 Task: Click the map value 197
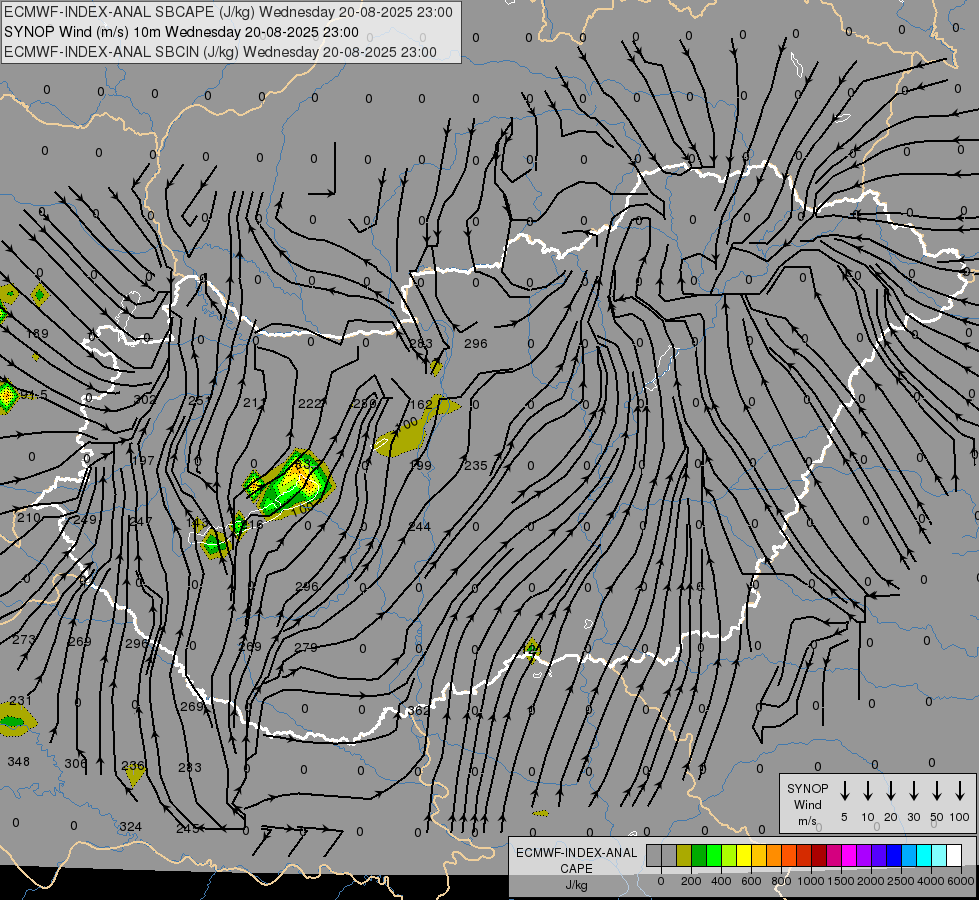[143, 460]
